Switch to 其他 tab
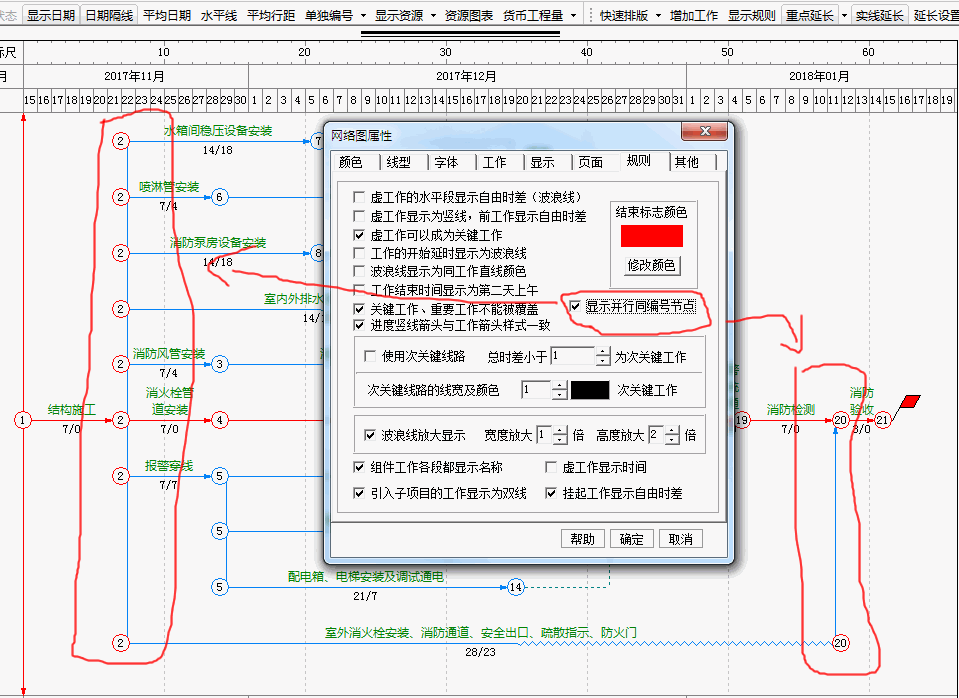The width and height of the screenshot is (959, 698). (686, 162)
